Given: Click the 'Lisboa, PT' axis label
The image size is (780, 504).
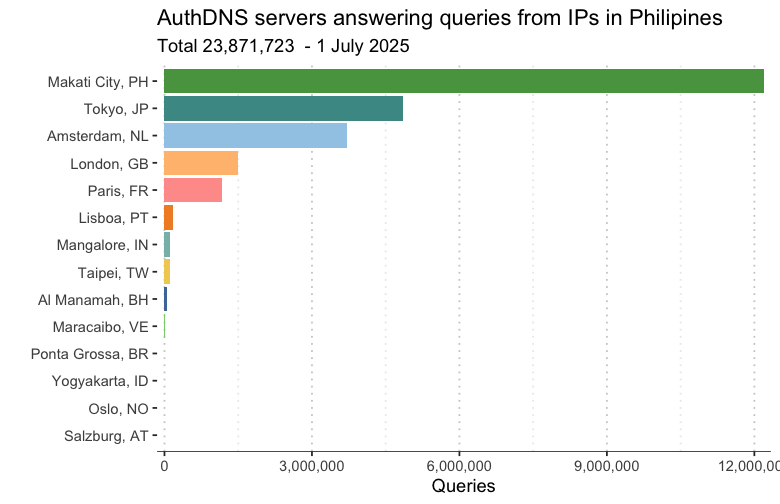Looking at the screenshot, I should 113,218.
